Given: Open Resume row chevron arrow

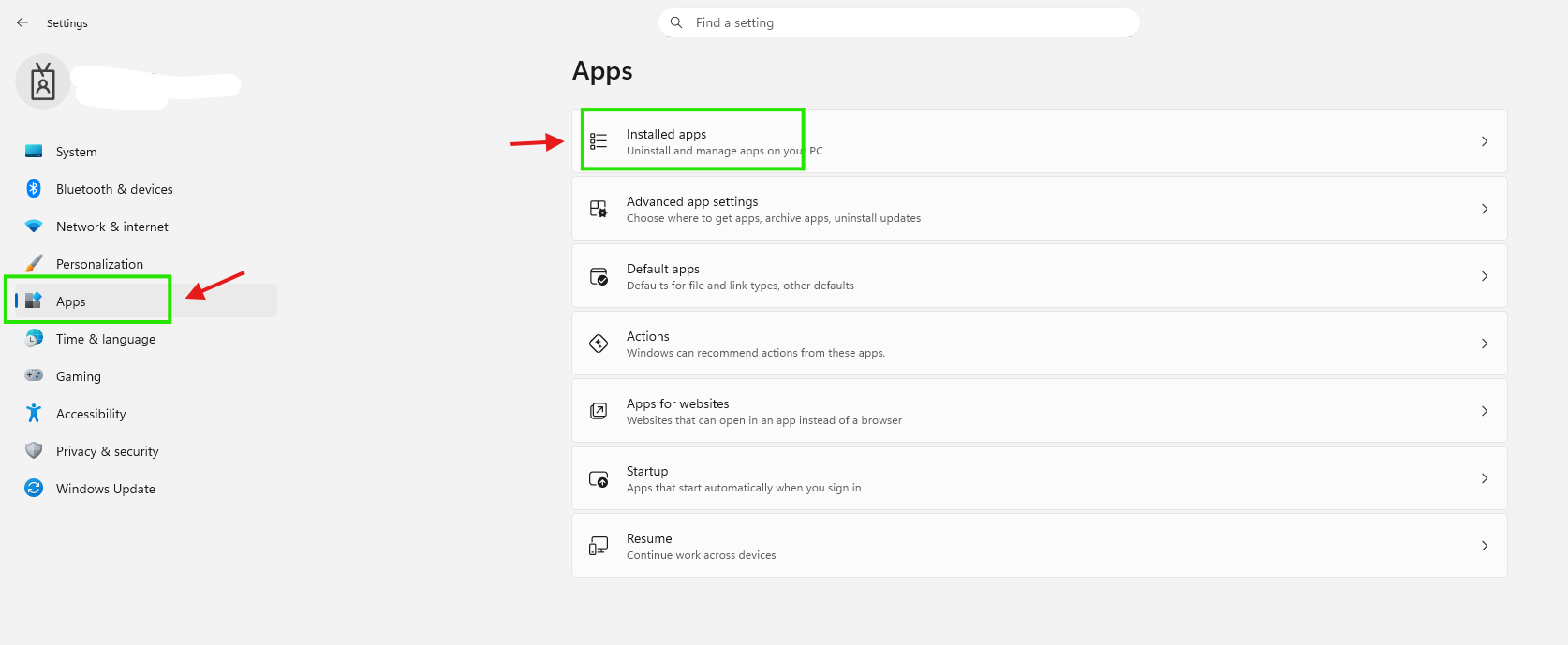Looking at the screenshot, I should click(x=1485, y=546).
